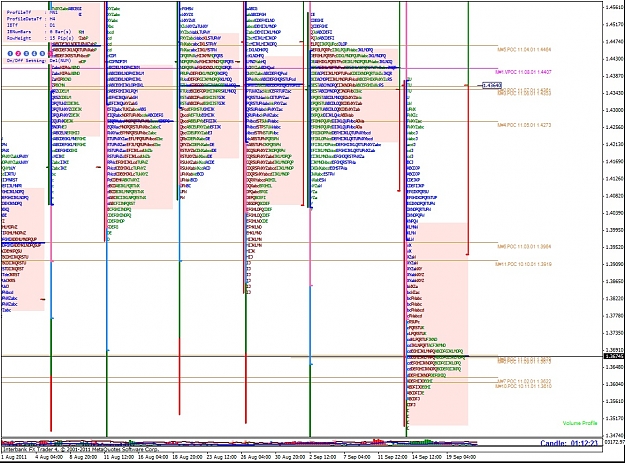The height and width of the screenshot is (463, 625).
Task: Click the boxed 1.43640 price tag
Action: point(492,85)
